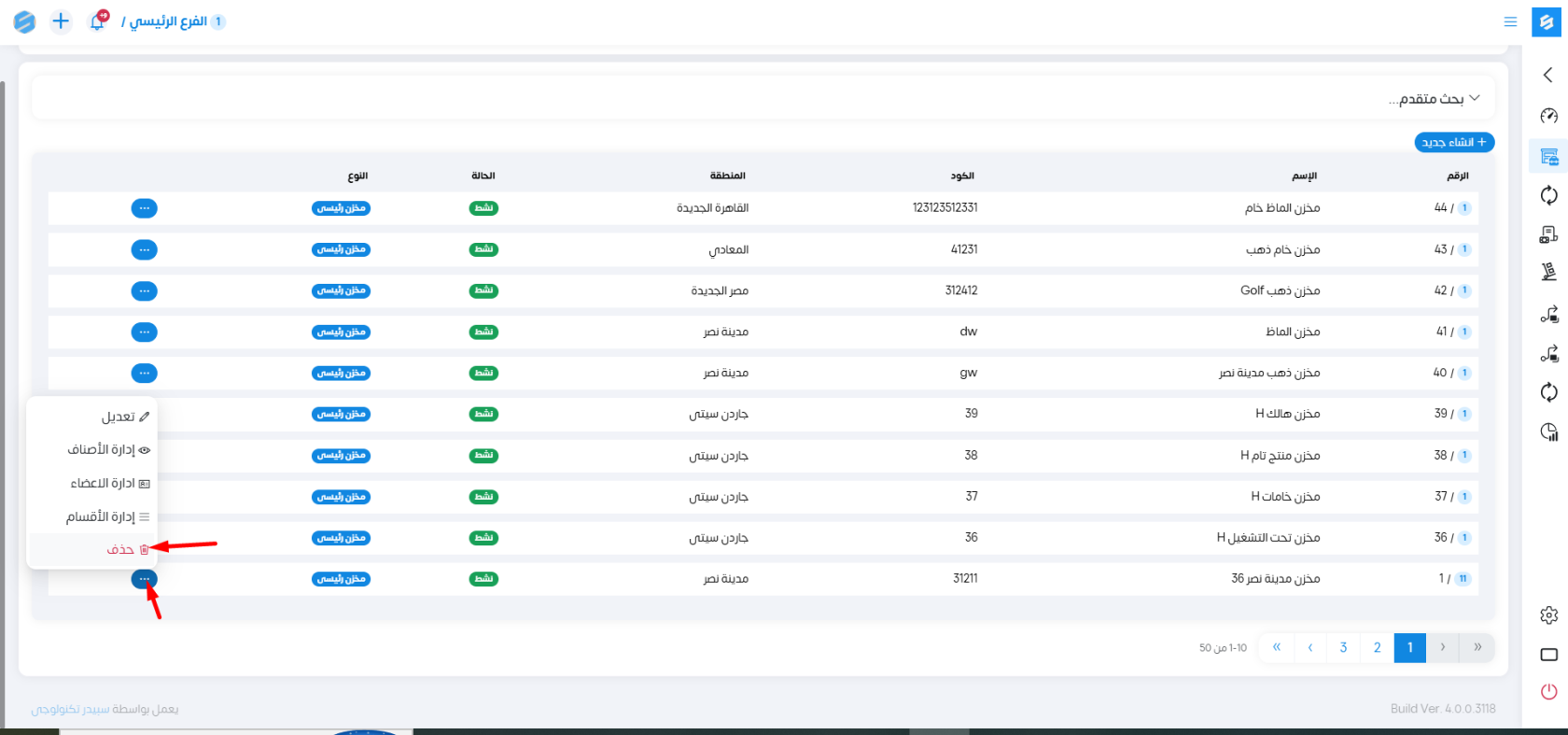Go to page 2 in pagination
Screen dimensions: 1568x735
click(x=1377, y=647)
